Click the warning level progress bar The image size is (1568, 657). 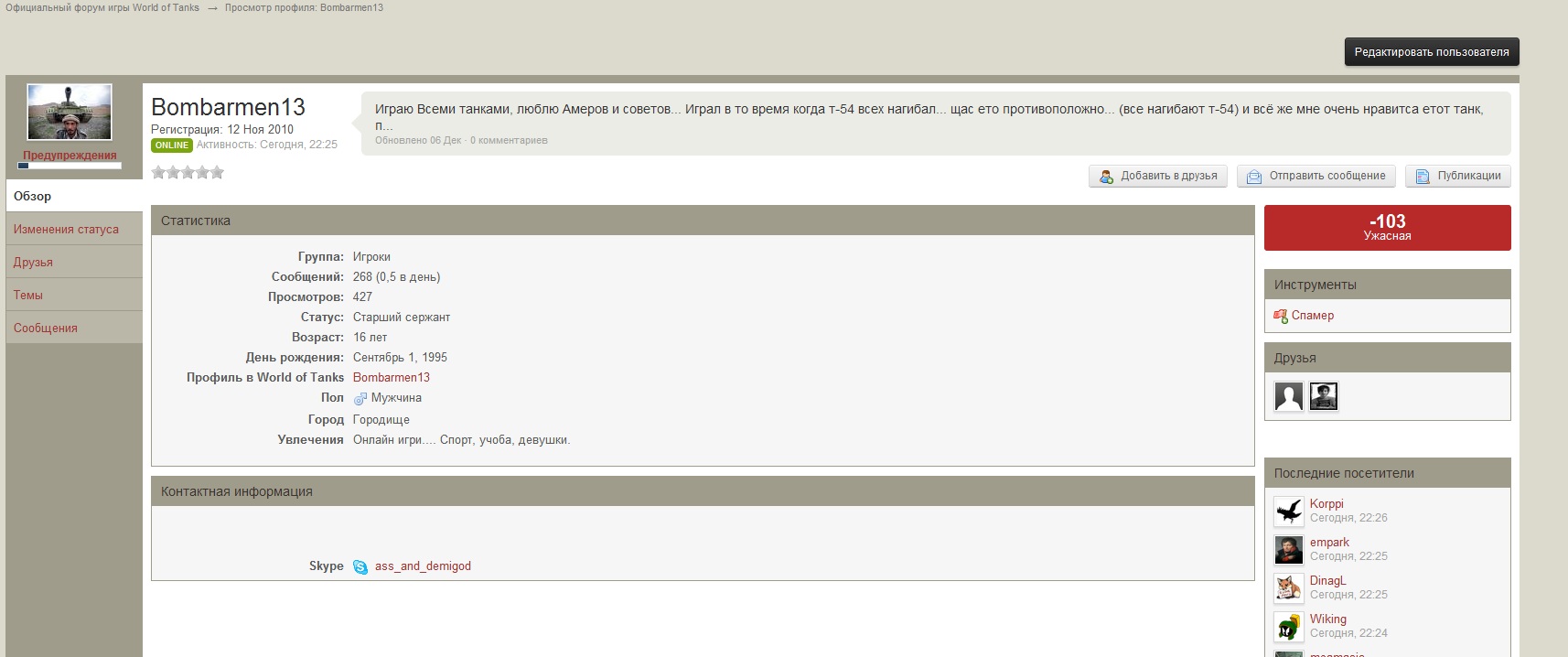[x=69, y=167]
